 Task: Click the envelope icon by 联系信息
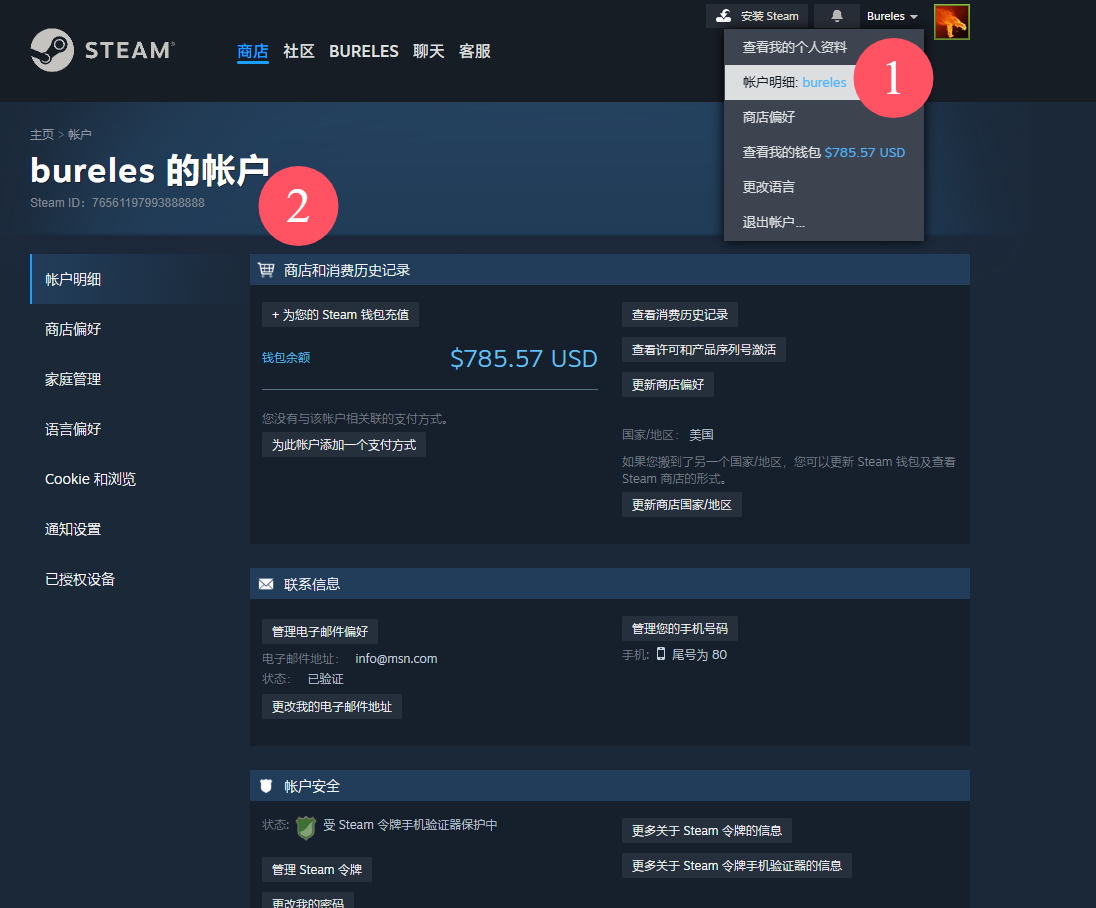[x=266, y=584]
